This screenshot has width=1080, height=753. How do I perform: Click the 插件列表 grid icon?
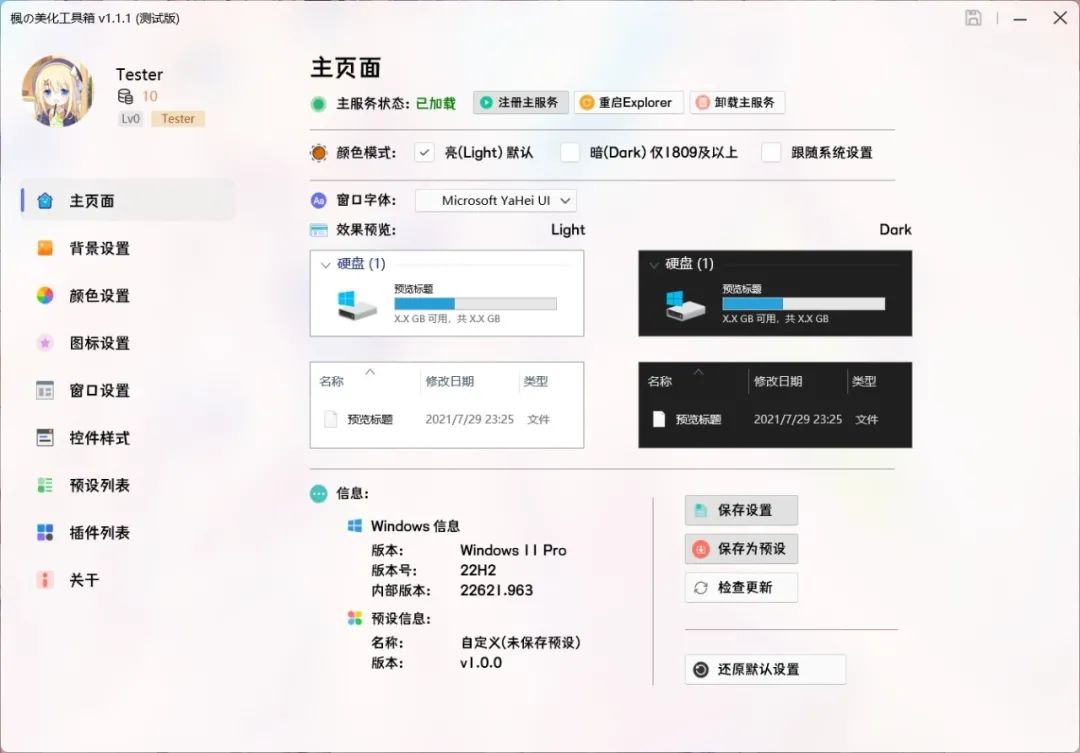[x=45, y=532]
